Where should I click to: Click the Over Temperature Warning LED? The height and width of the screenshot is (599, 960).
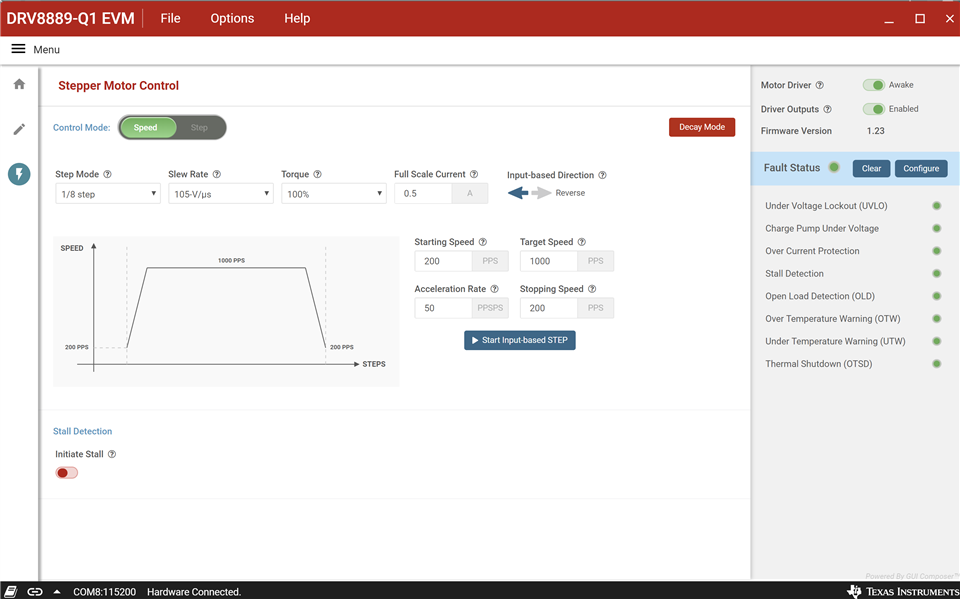[x=936, y=318]
